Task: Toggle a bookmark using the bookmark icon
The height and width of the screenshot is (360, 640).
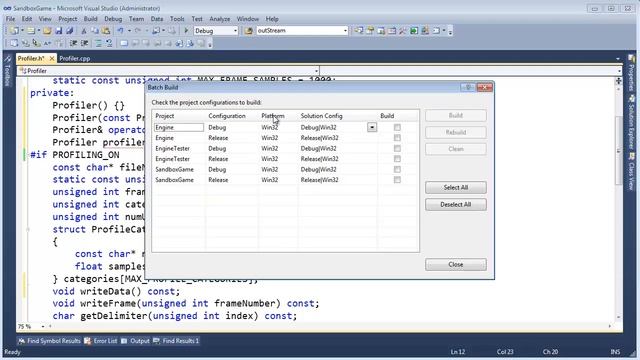Action: (x=124, y=43)
